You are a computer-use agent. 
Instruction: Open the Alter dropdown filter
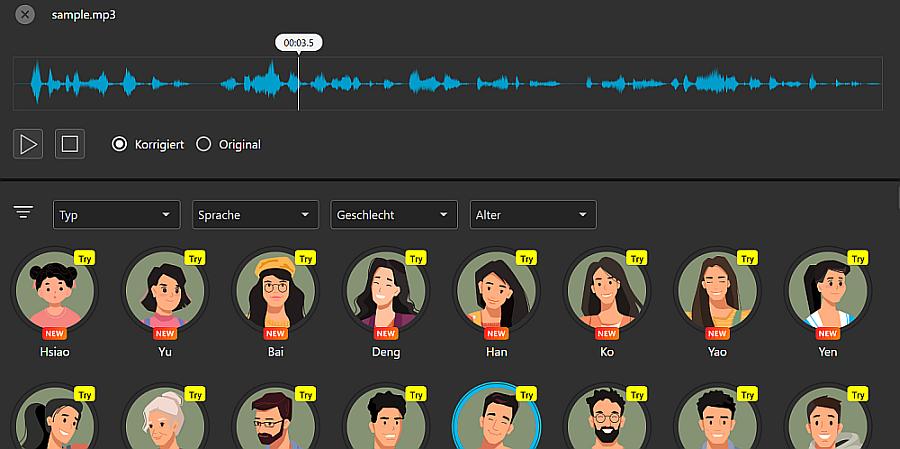533,215
